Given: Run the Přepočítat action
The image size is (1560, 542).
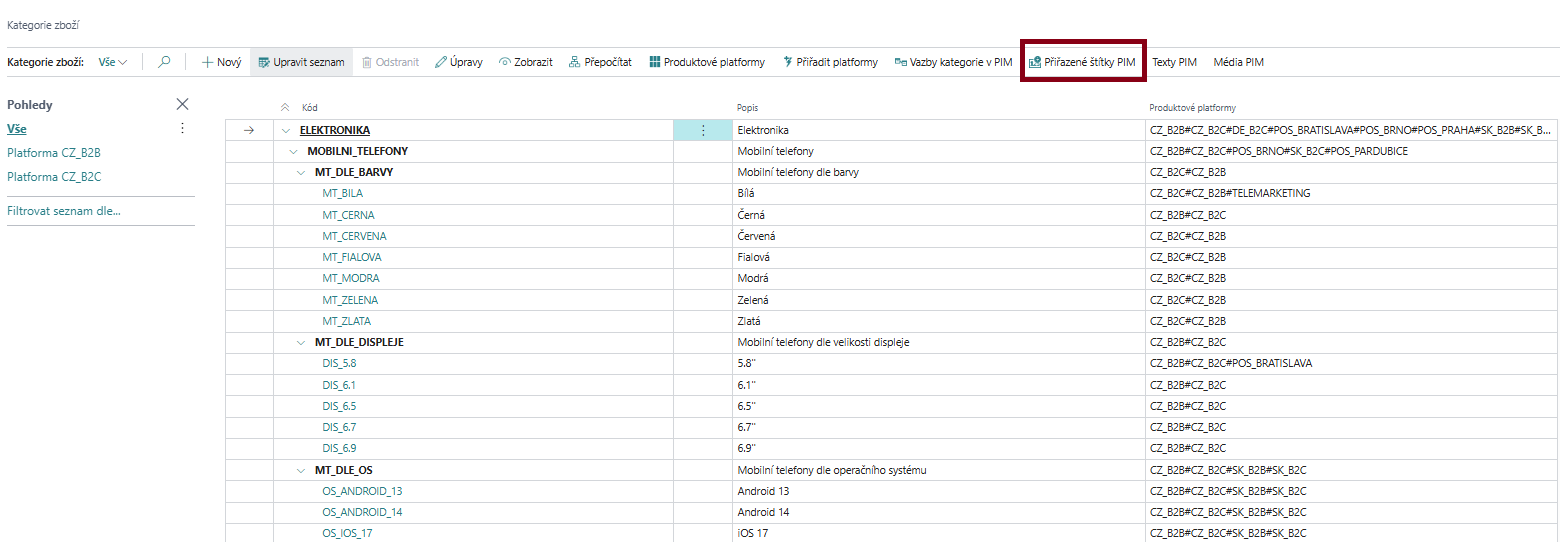Looking at the screenshot, I should click(x=600, y=62).
